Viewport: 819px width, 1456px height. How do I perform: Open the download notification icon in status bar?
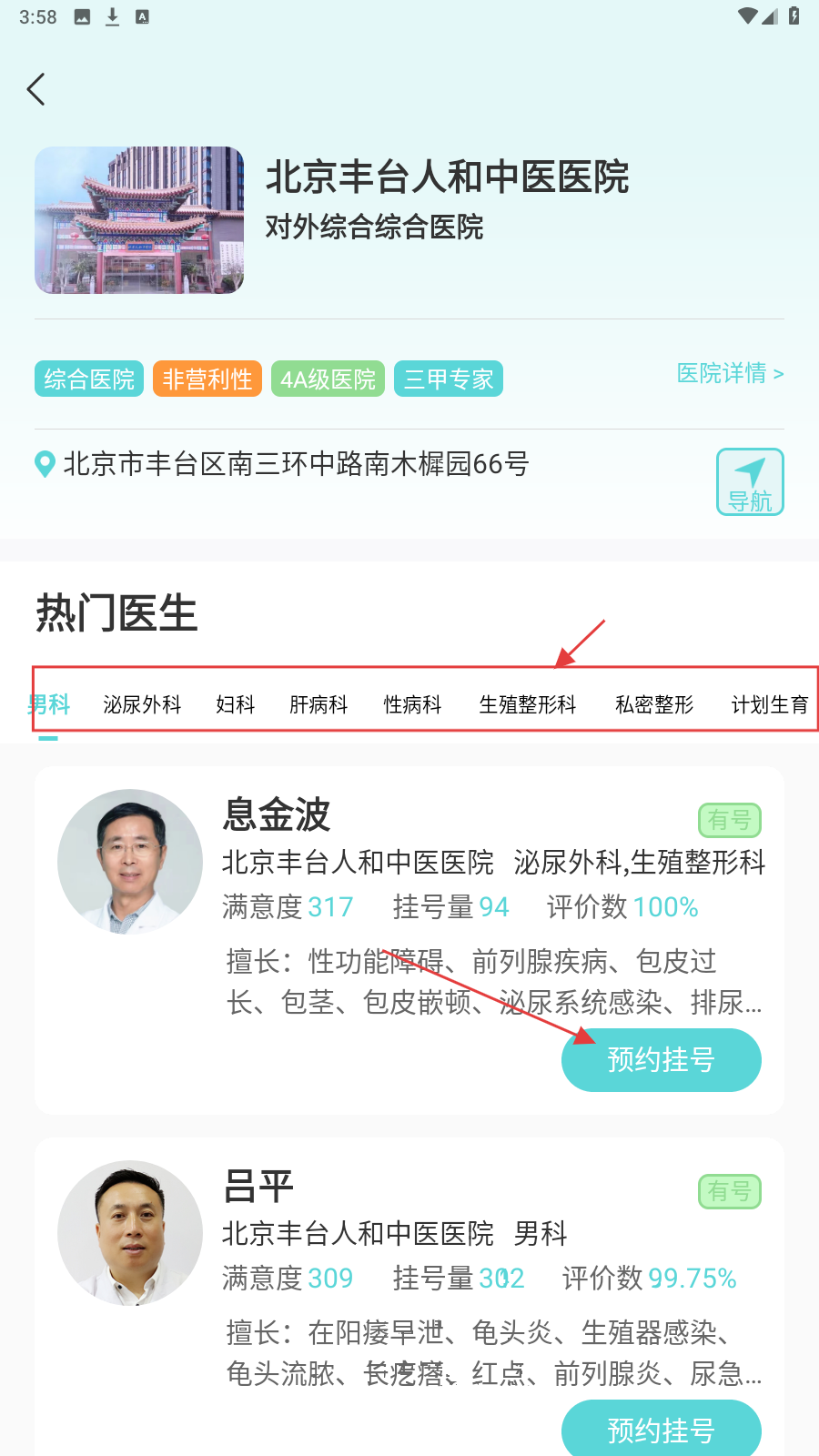(112, 16)
